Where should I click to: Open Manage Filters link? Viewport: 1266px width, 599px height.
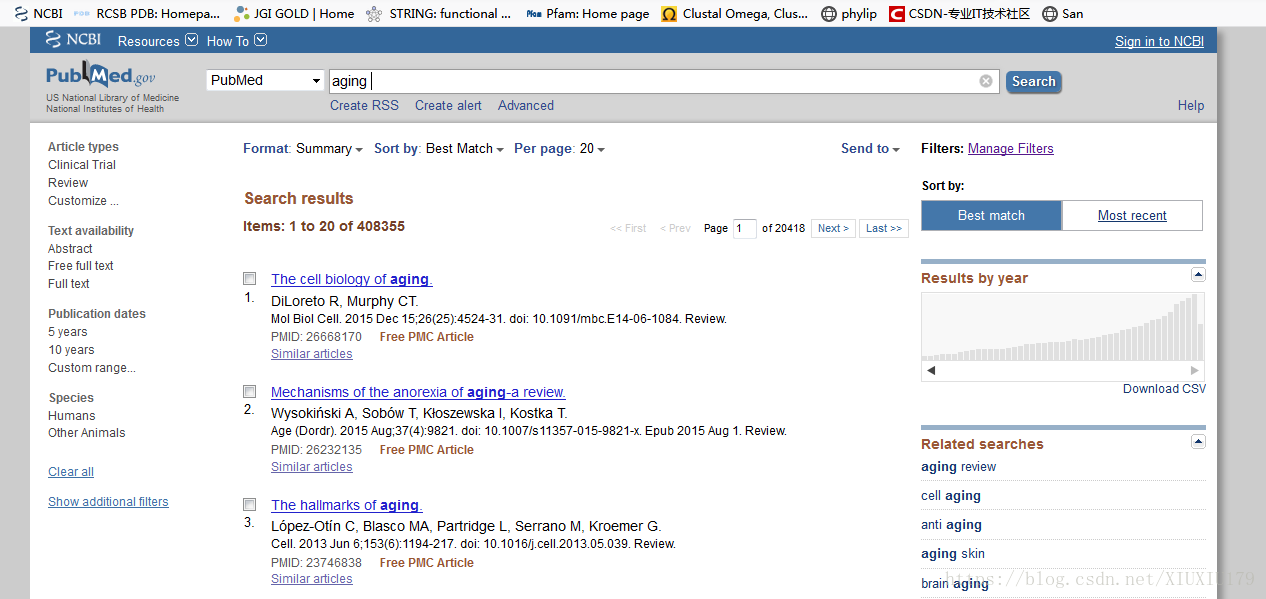[x=1011, y=149]
